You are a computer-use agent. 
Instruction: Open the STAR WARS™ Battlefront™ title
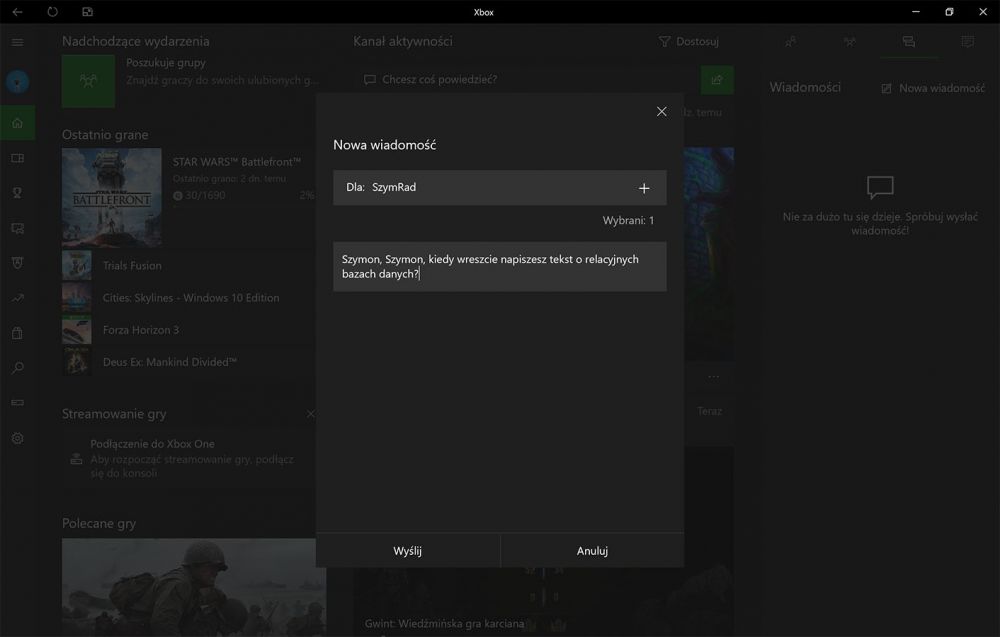point(237,162)
